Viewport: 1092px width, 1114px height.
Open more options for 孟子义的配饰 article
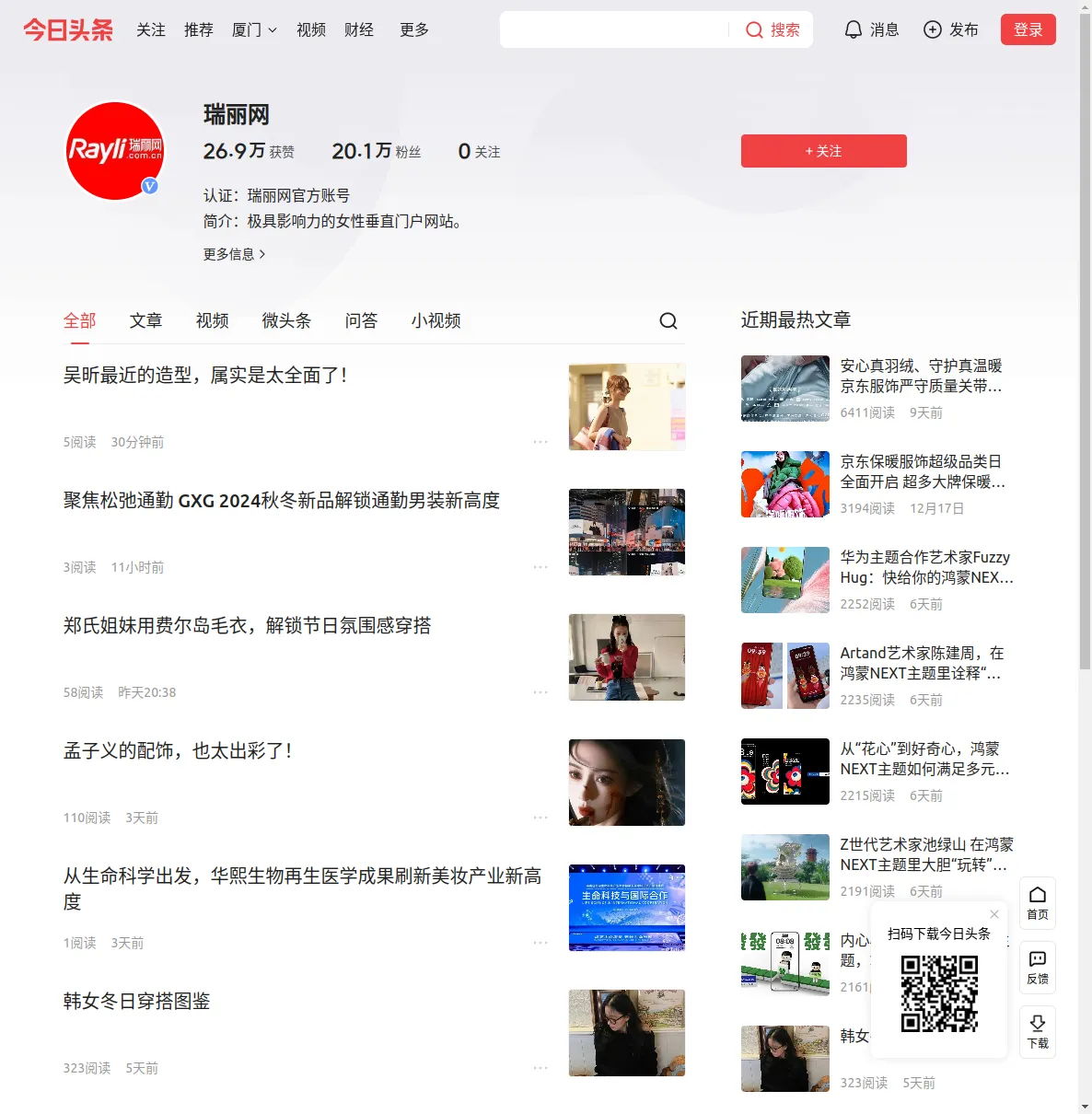pos(540,818)
